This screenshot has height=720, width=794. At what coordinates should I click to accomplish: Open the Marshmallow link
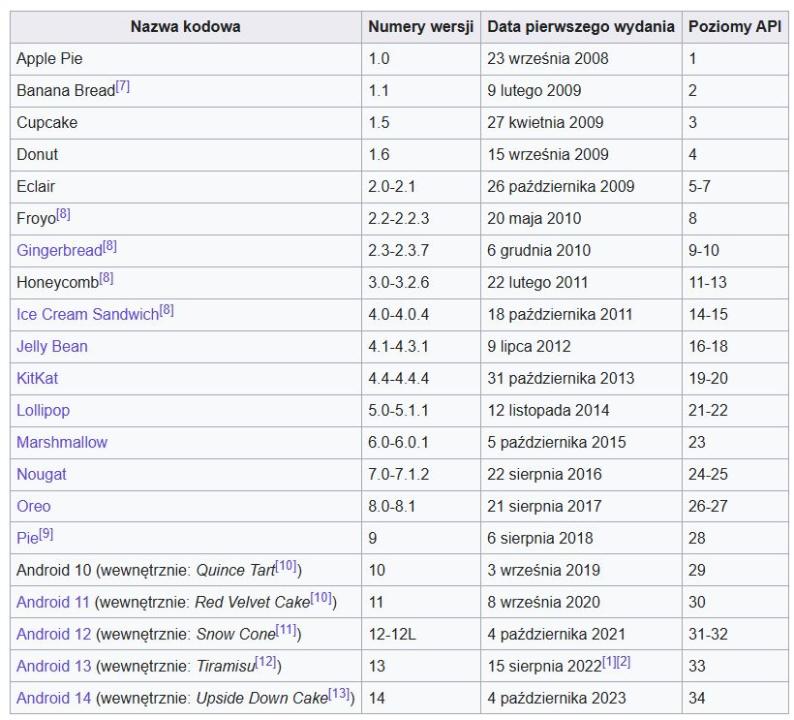click(x=62, y=442)
